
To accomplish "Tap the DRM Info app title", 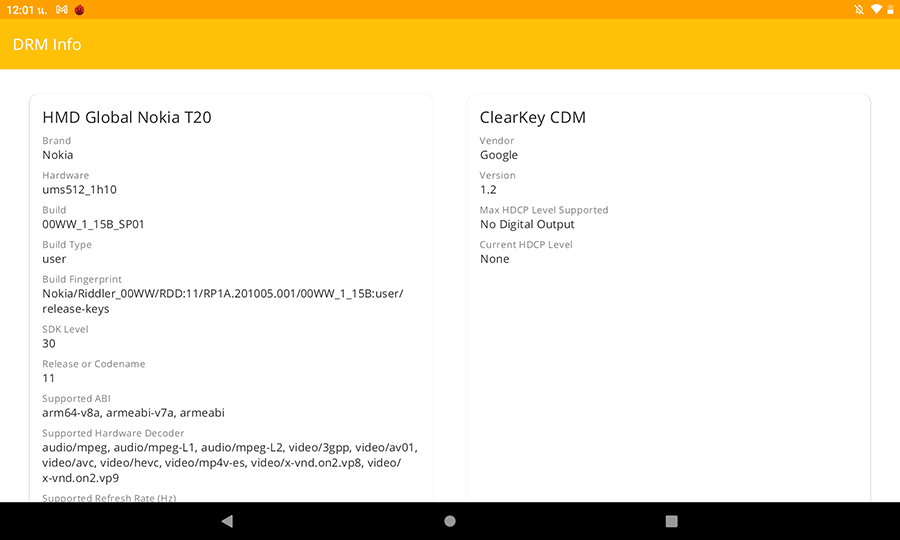I will (47, 44).
